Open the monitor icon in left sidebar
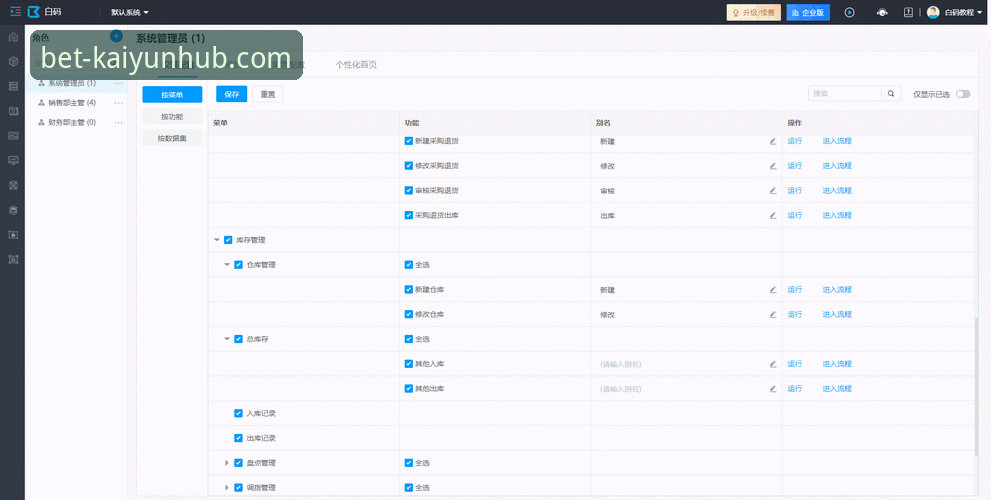The height and width of the screenshot is (500, 991). pos(13,161)
